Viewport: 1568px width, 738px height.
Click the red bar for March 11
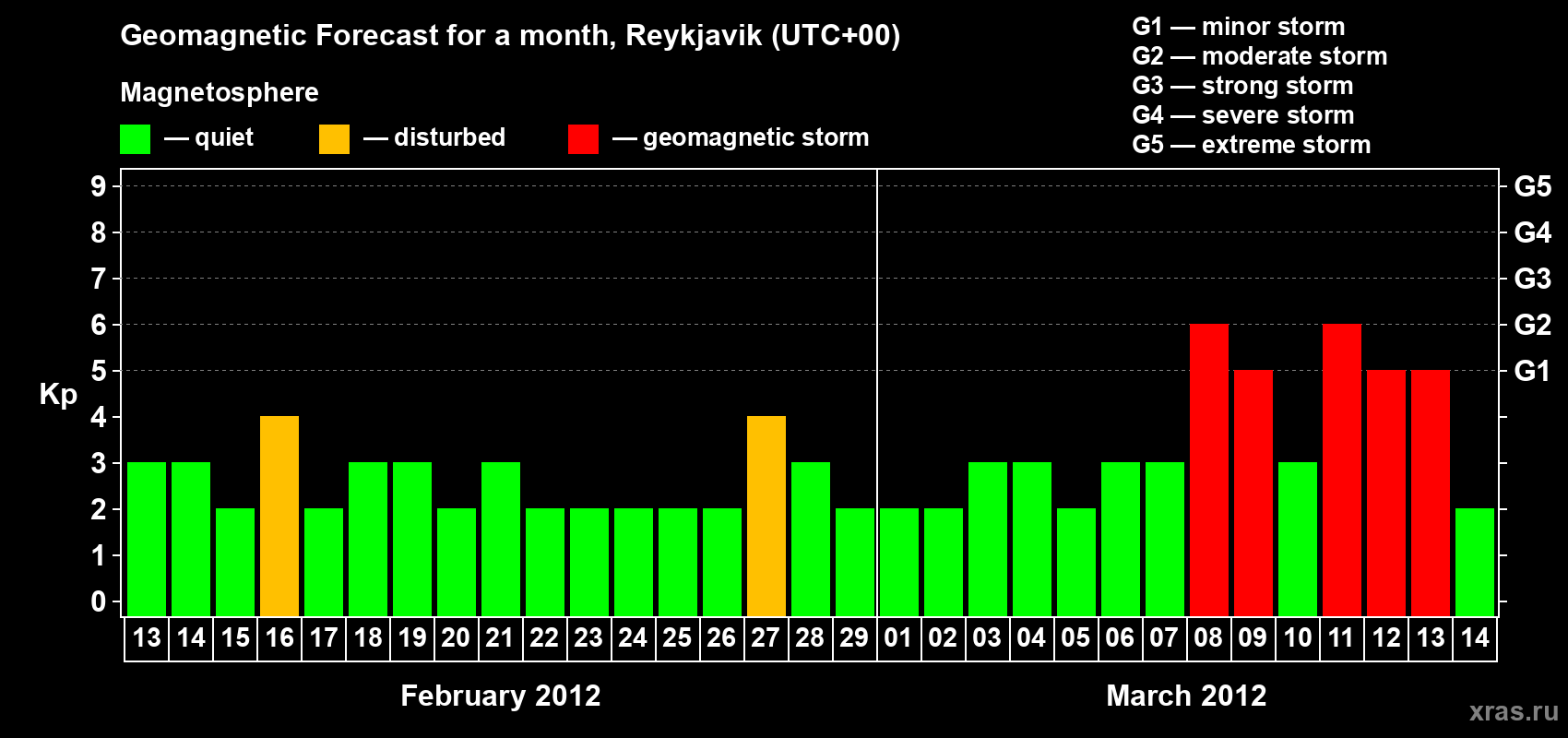pyautogui.click(x=1342, y=470)
